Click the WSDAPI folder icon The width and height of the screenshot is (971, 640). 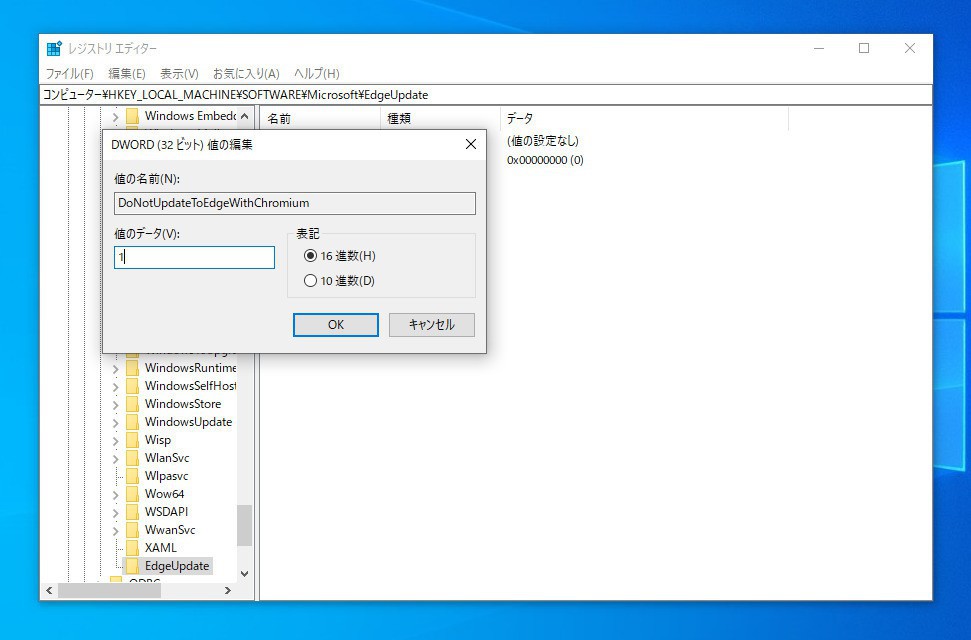pyautogui.click(x=132, y=511)
